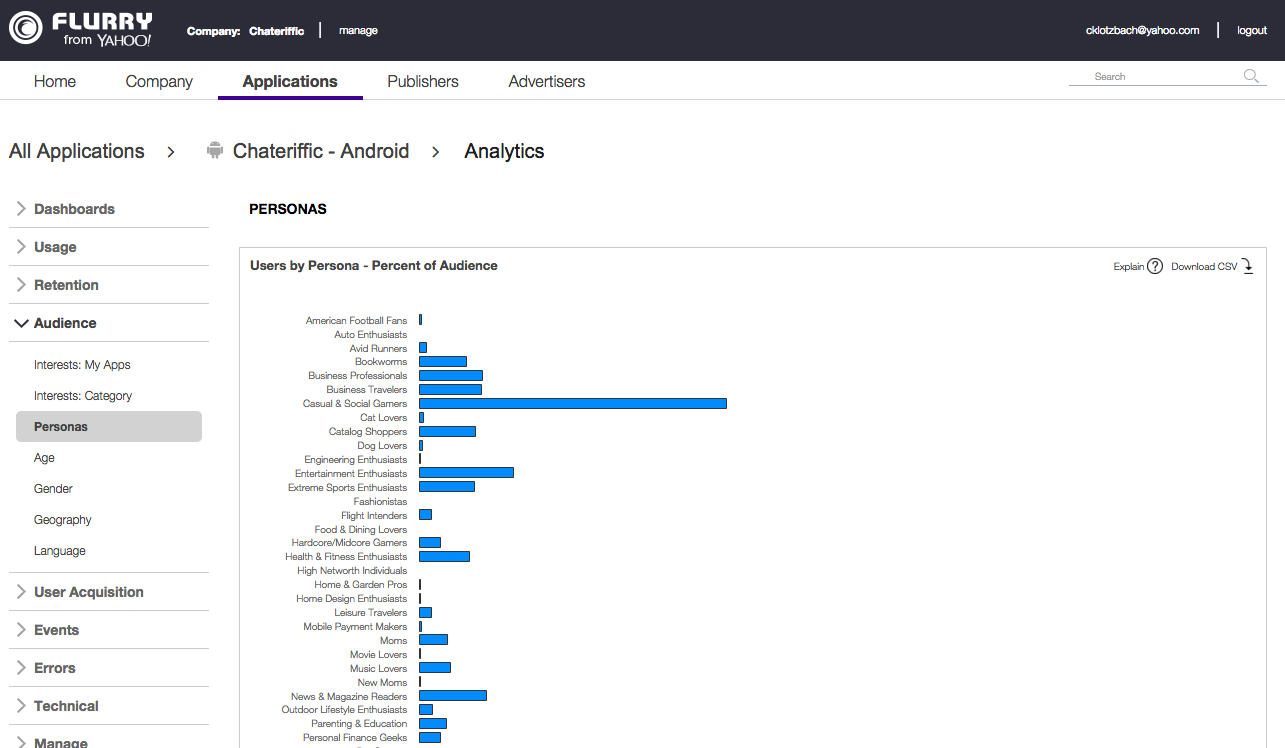Click the logout link
The height and width of the screenshot is (748, 1285).
pyautogui.click(x=1251, y=30)
